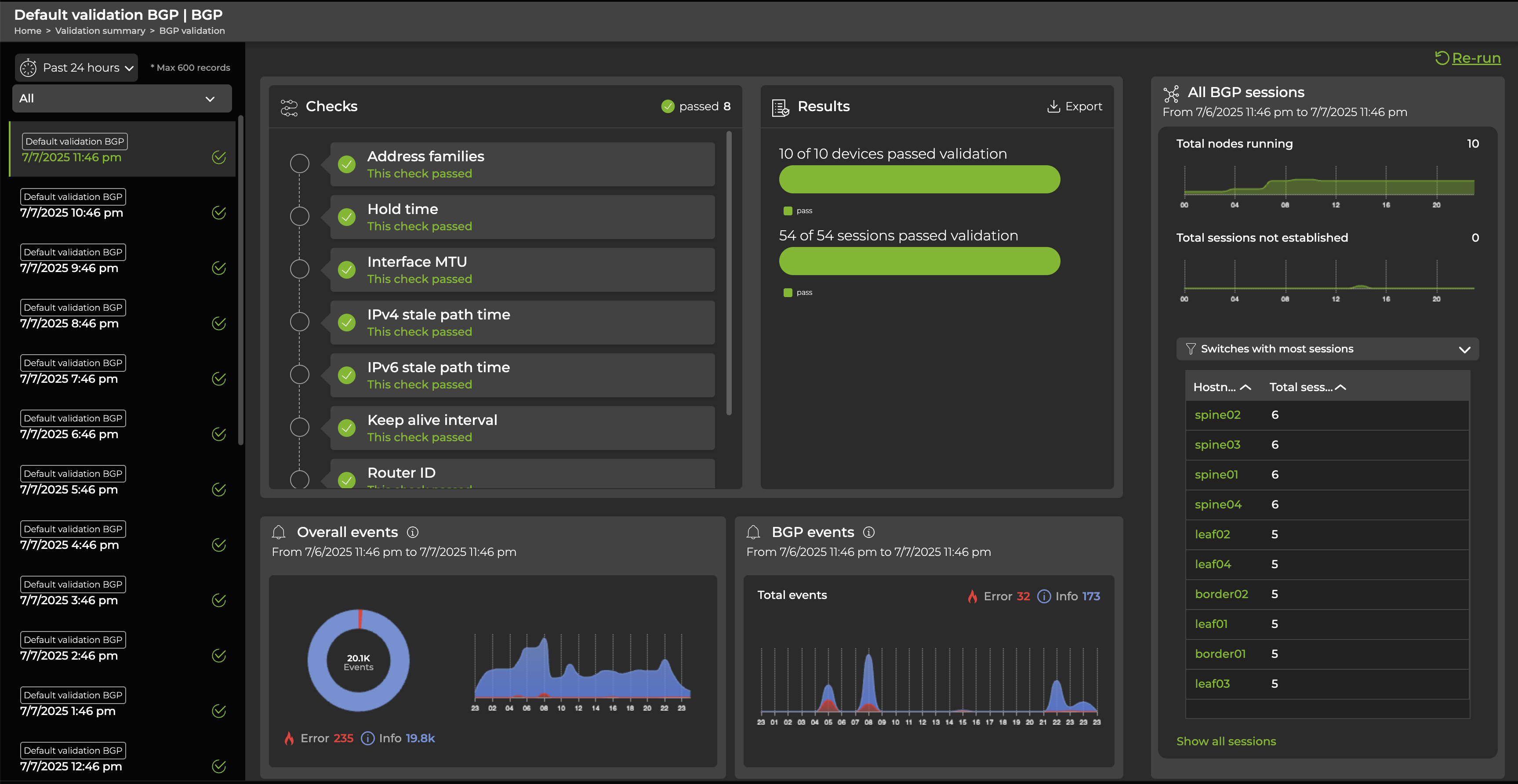
Task: Click the Overall events bell icon
Action: [280, 532]
